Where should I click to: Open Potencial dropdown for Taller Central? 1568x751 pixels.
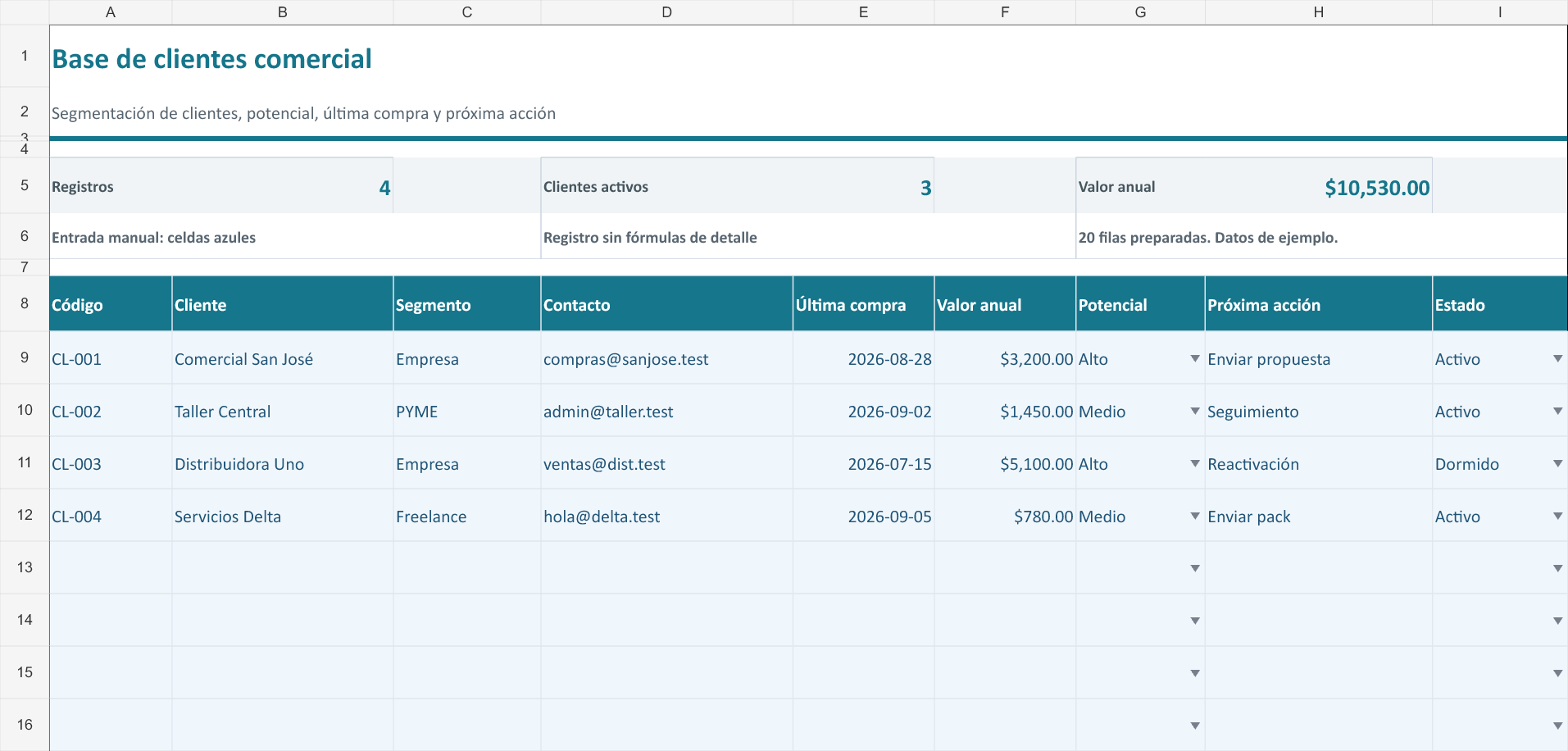[1195, 411]
